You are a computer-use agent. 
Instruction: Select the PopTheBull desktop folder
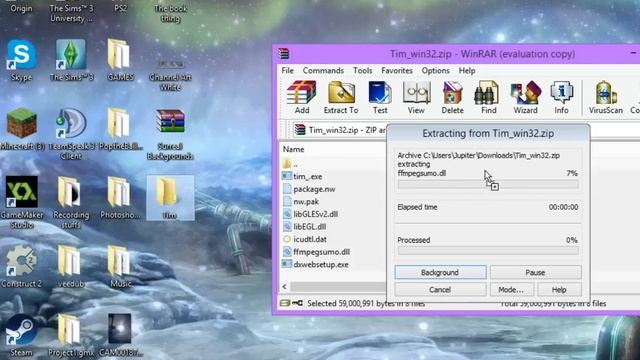click(120, 129)
